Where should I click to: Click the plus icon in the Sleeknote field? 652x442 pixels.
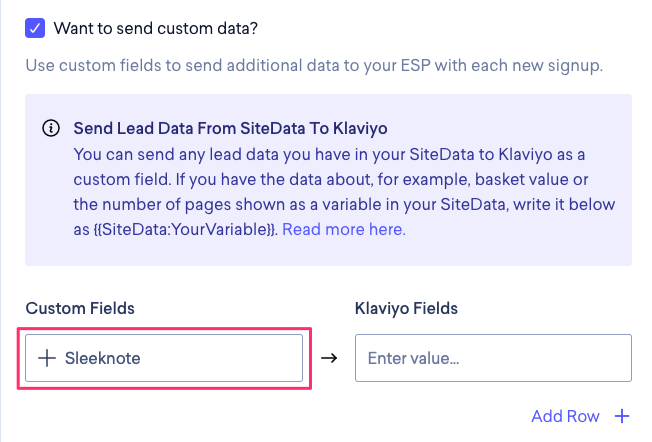[x=46, y=358]
